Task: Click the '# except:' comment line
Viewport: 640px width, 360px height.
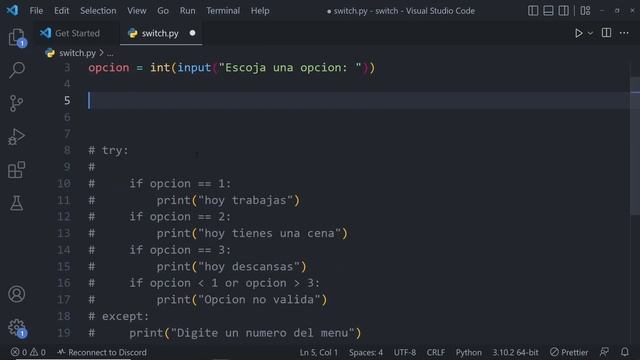Action: 119,316
